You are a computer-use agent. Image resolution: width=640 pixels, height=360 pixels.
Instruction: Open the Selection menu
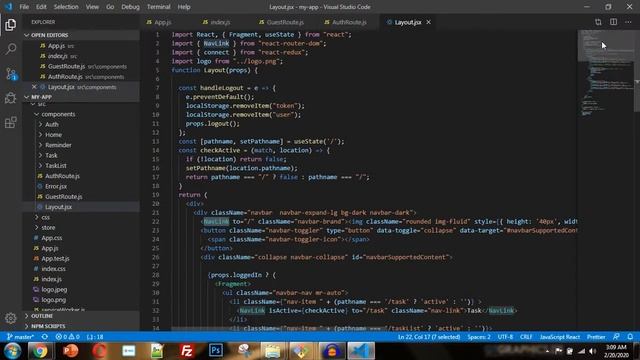coord(66,7)
